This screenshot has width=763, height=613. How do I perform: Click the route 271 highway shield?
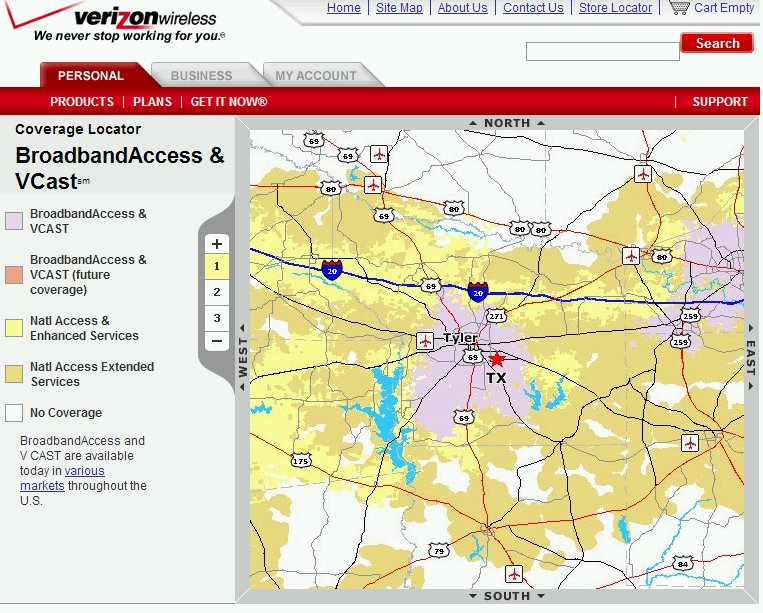(x=496, y=316)
